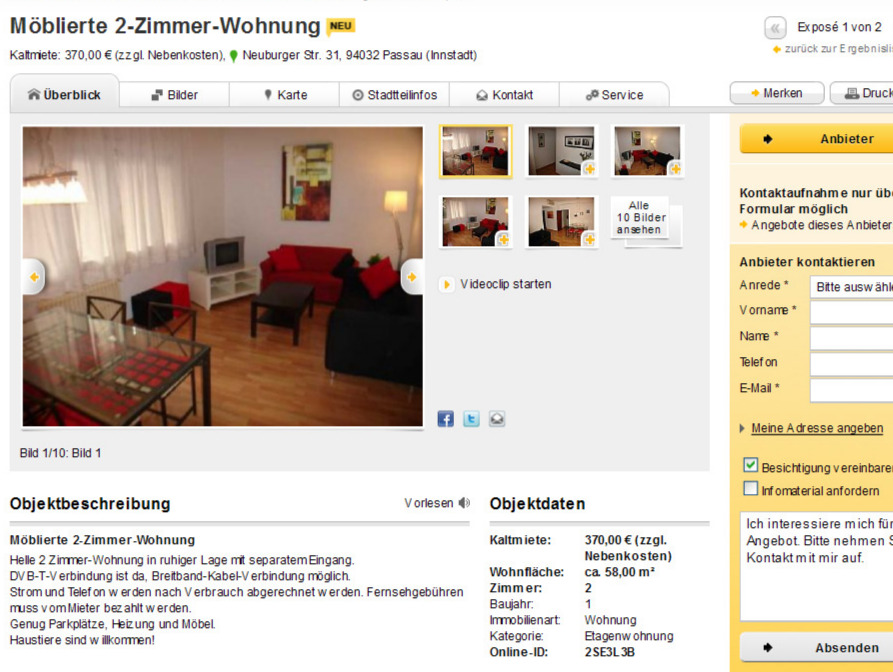Send listing by email envelope icon
Viewport: 893px width, 672px height.
point(497,419)
